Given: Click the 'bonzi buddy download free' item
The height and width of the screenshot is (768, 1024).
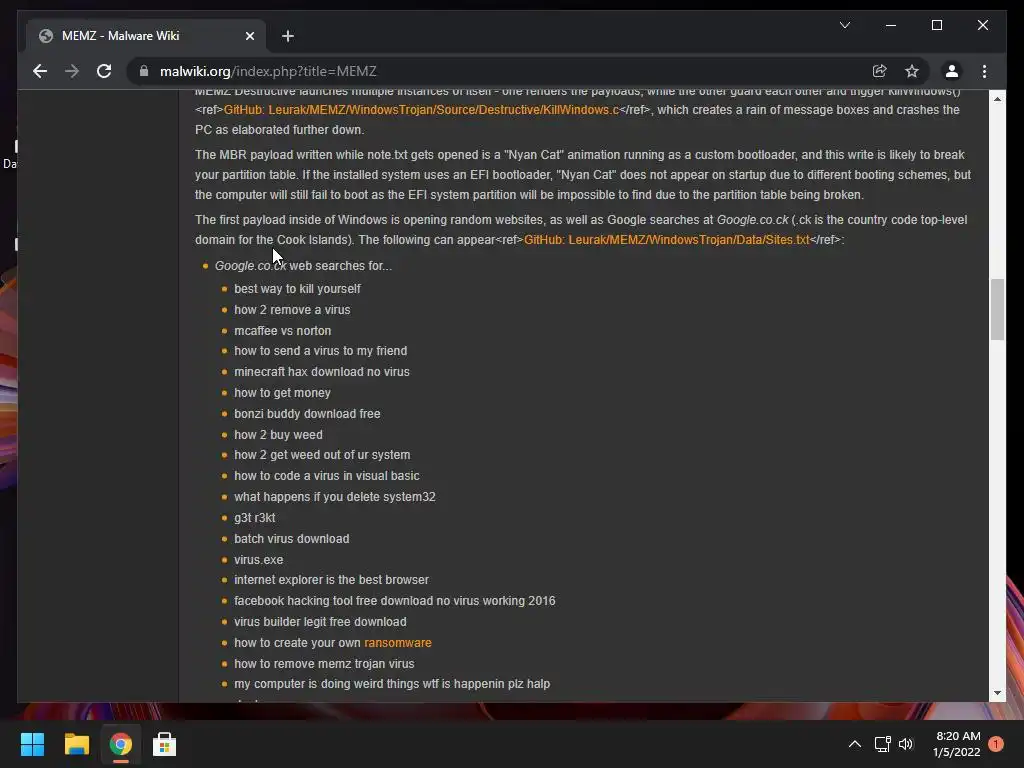Looking at the screenshot, I should (x=307, y=413).
